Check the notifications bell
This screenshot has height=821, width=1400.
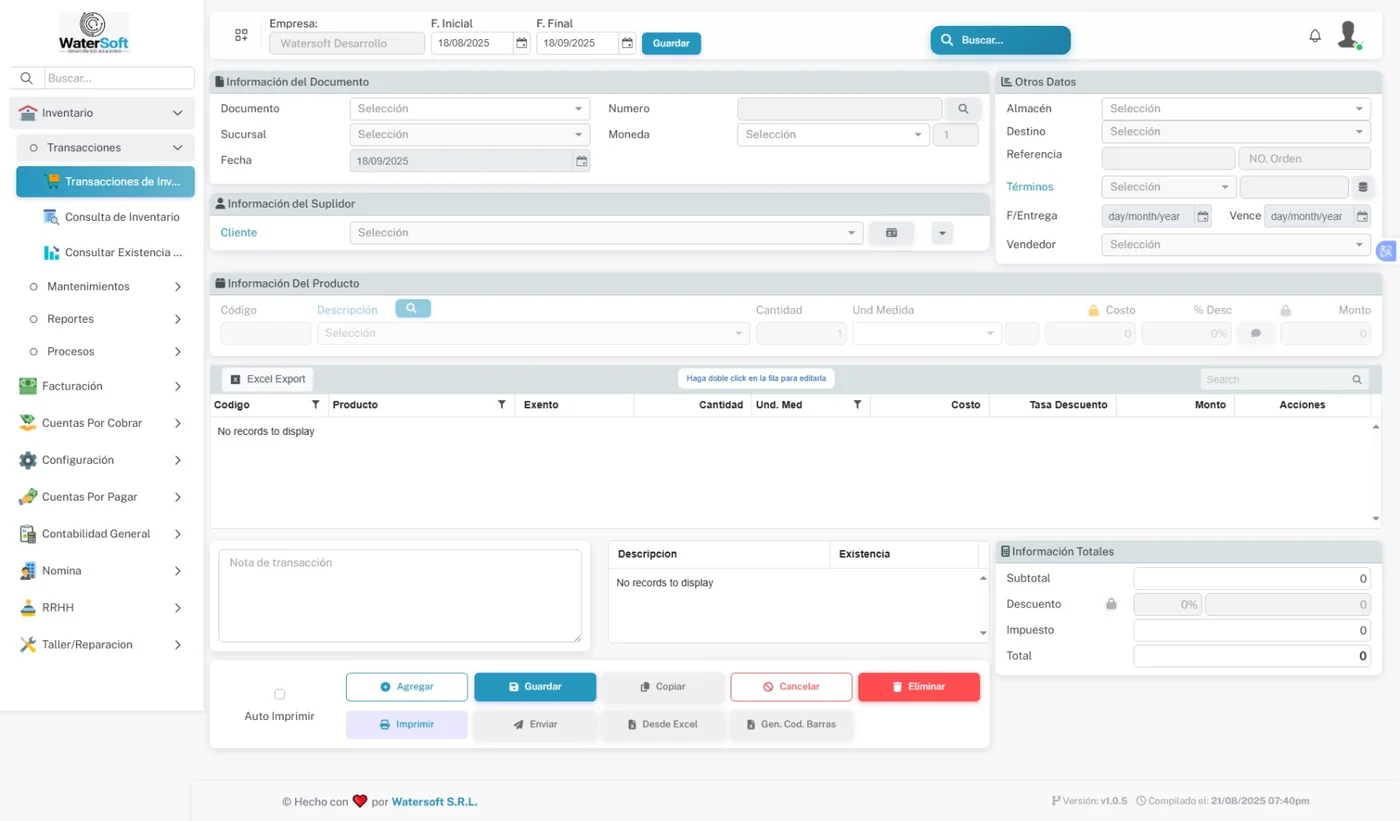click(x=1315, y=36)
